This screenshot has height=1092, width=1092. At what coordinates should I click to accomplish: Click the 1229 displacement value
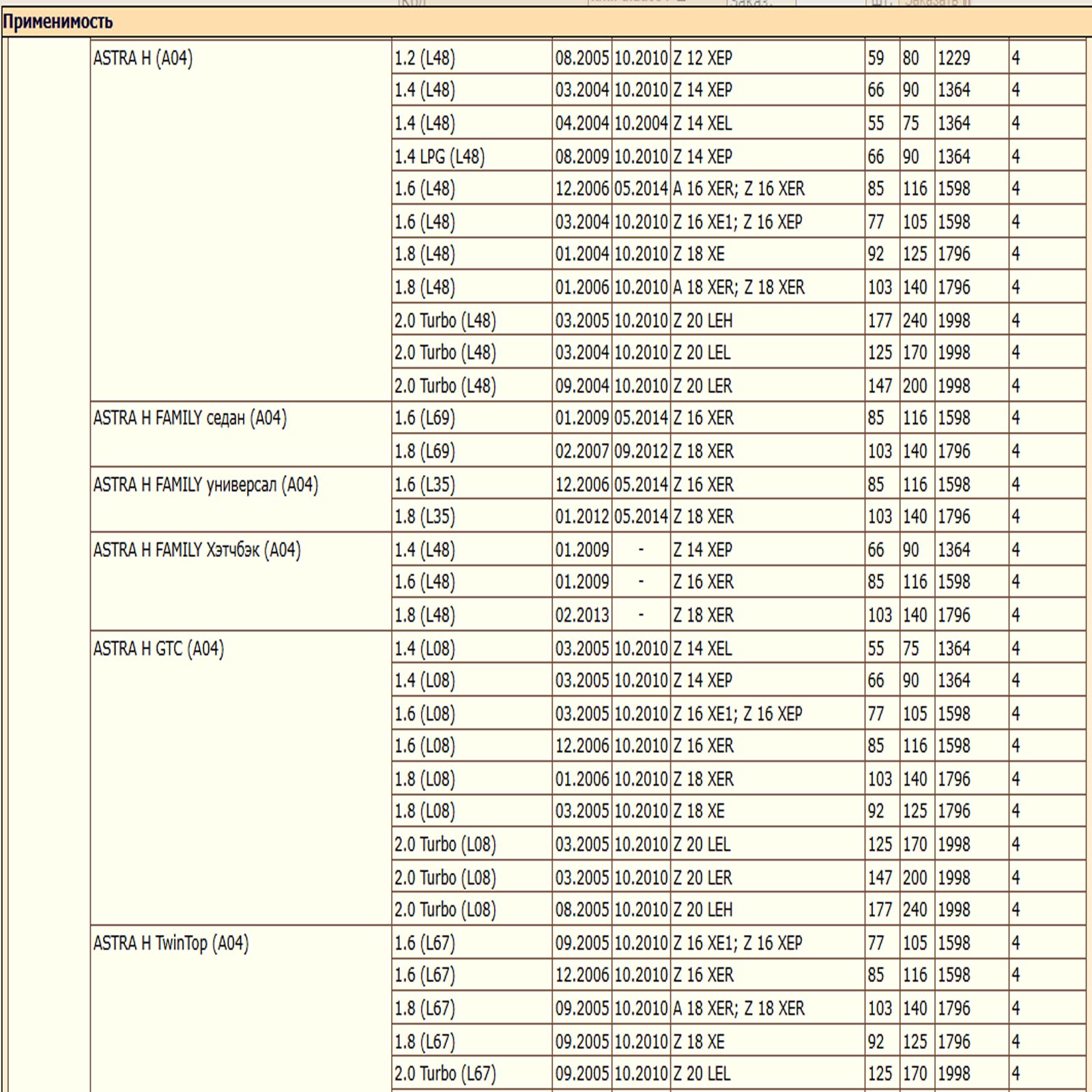pos(953,59)
